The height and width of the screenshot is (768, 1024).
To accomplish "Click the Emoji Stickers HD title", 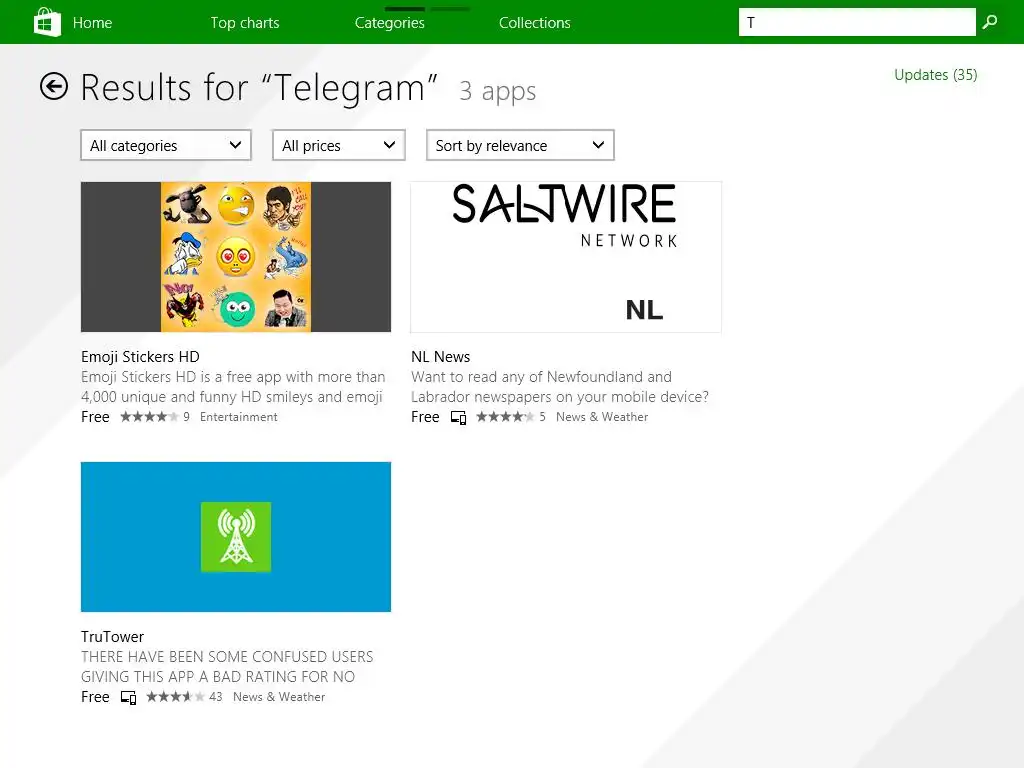I will coord(140,357).
